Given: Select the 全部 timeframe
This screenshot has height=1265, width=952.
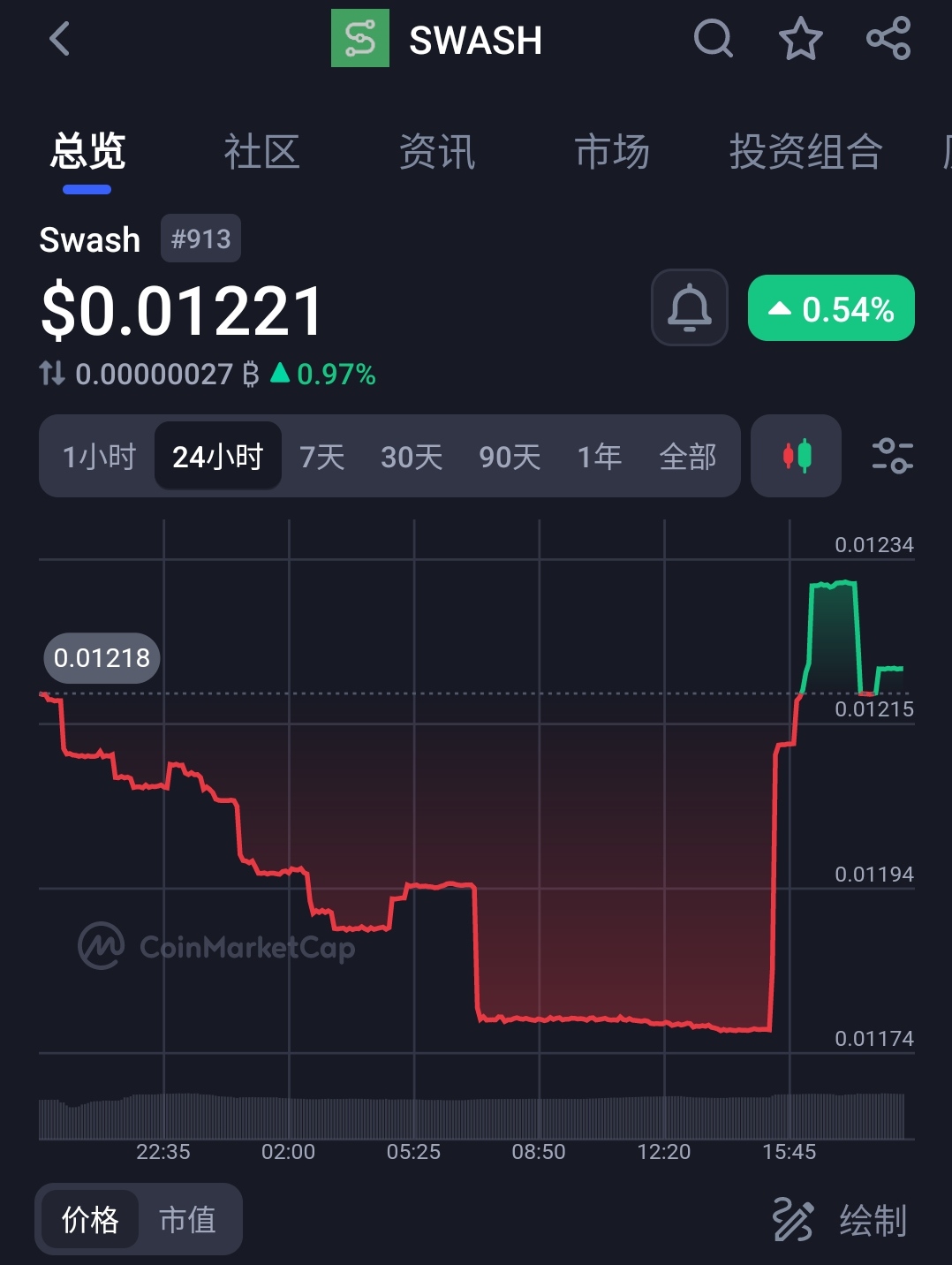Looking at the screenshot, I should pyautogui.click(x=688, y=457).
